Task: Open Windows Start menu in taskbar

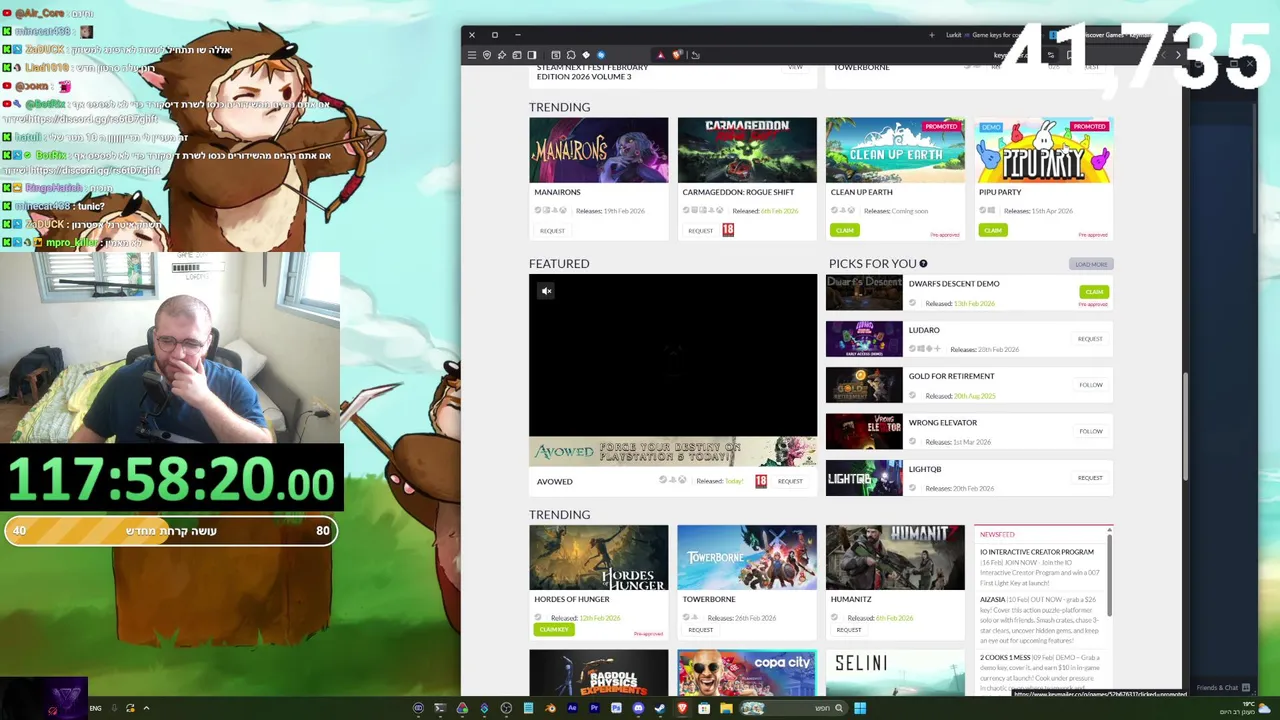Action: click(860, 708)
